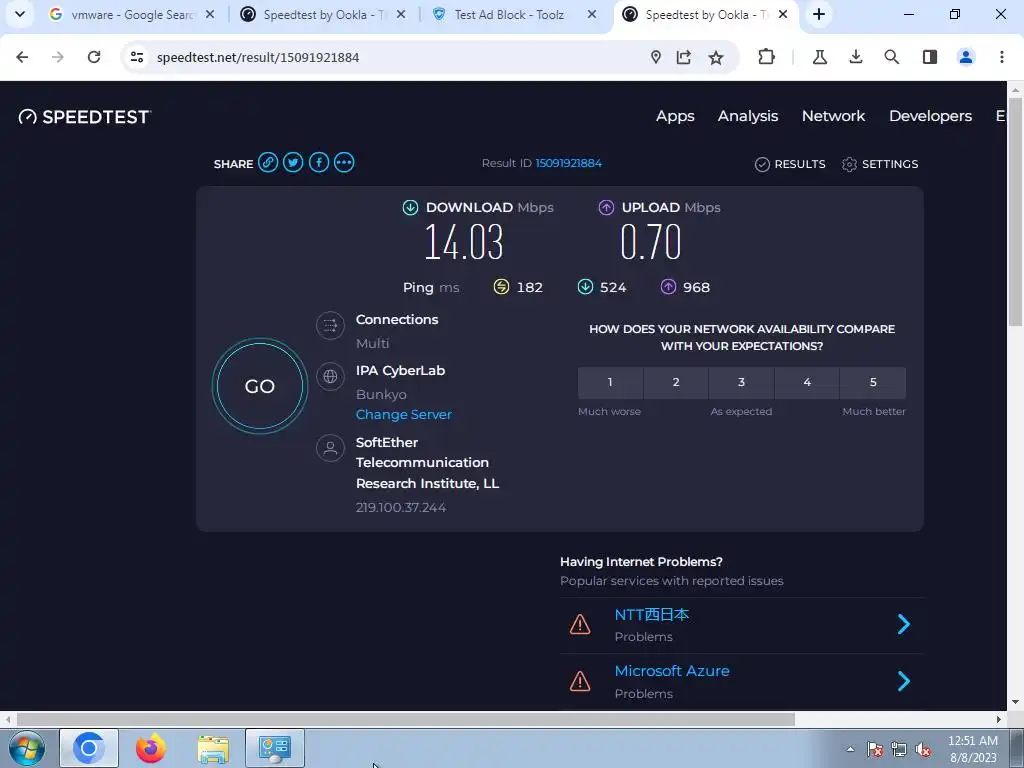
Task: Open File Explorer from the taskbar
Action: point(213,748)
